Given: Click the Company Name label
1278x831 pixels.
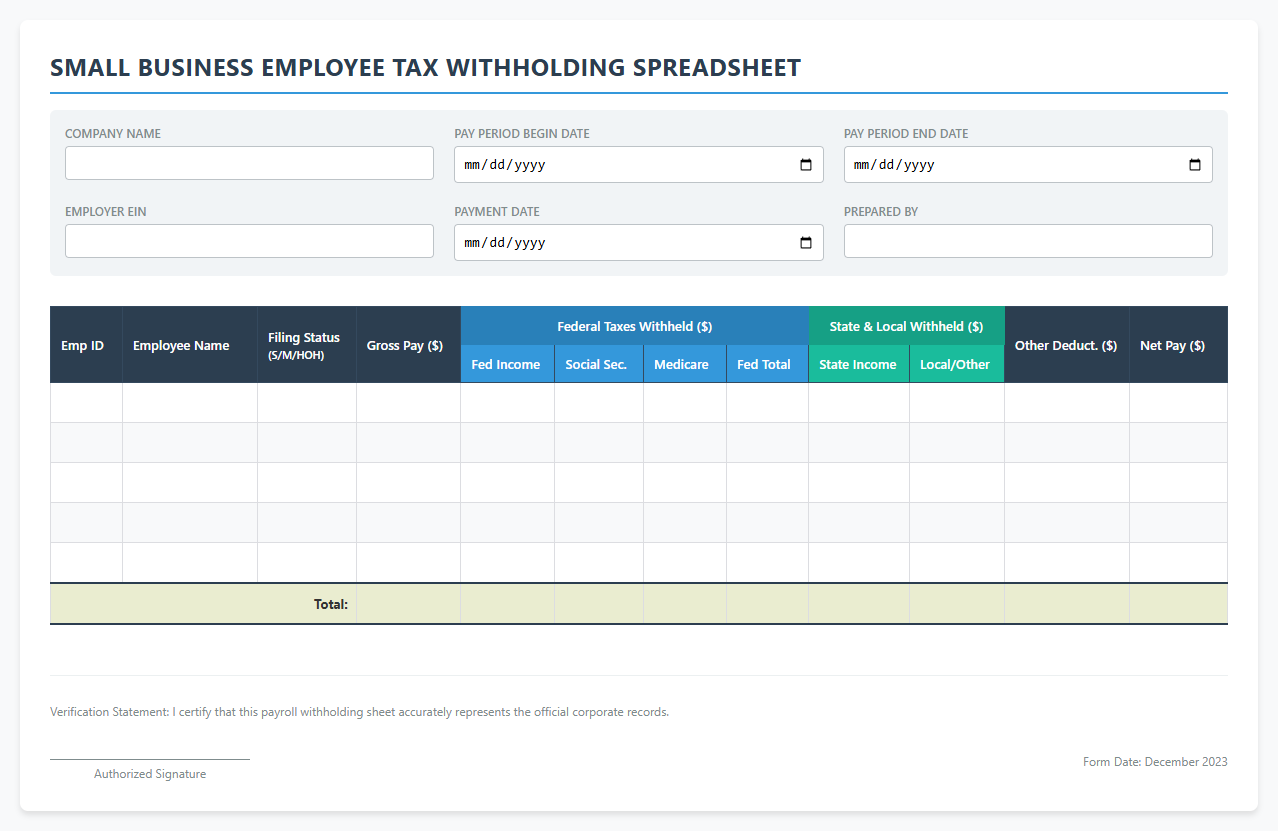Looking at the screenshot, I should [x=113, y=134].
